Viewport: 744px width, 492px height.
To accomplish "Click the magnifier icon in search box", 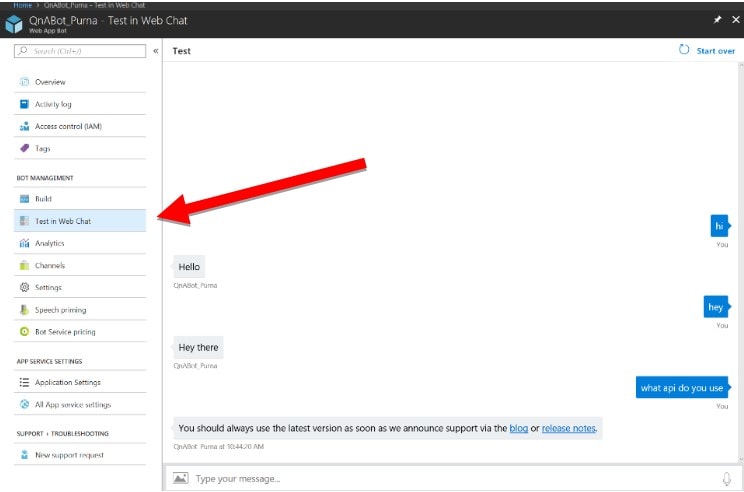I will 22,50.
